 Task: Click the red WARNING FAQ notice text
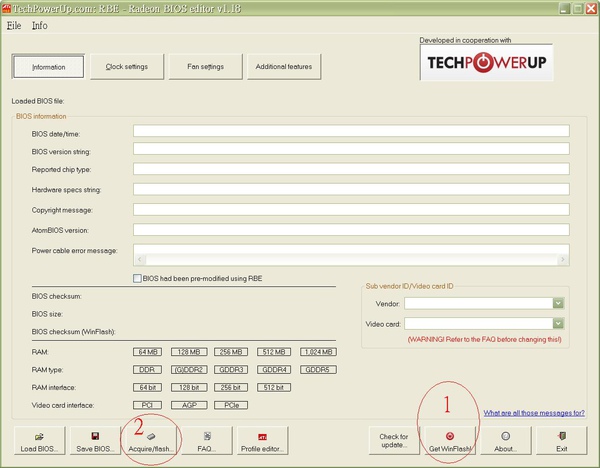484,339
